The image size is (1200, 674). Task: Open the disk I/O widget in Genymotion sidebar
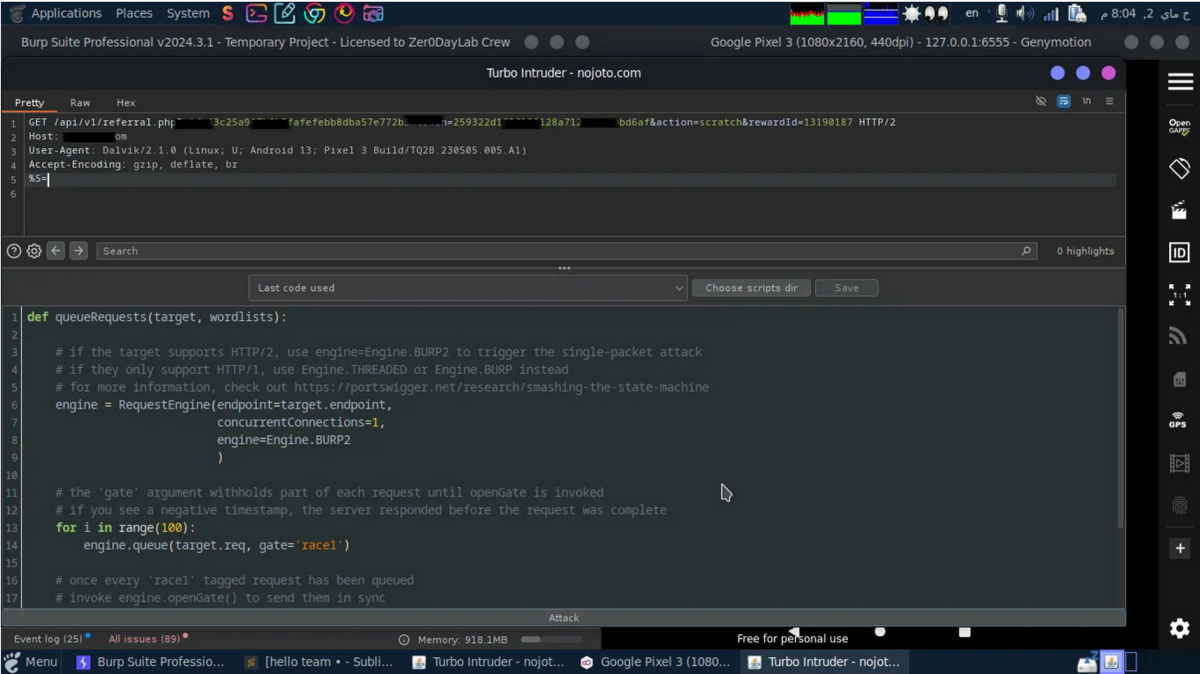[1180, 380]
